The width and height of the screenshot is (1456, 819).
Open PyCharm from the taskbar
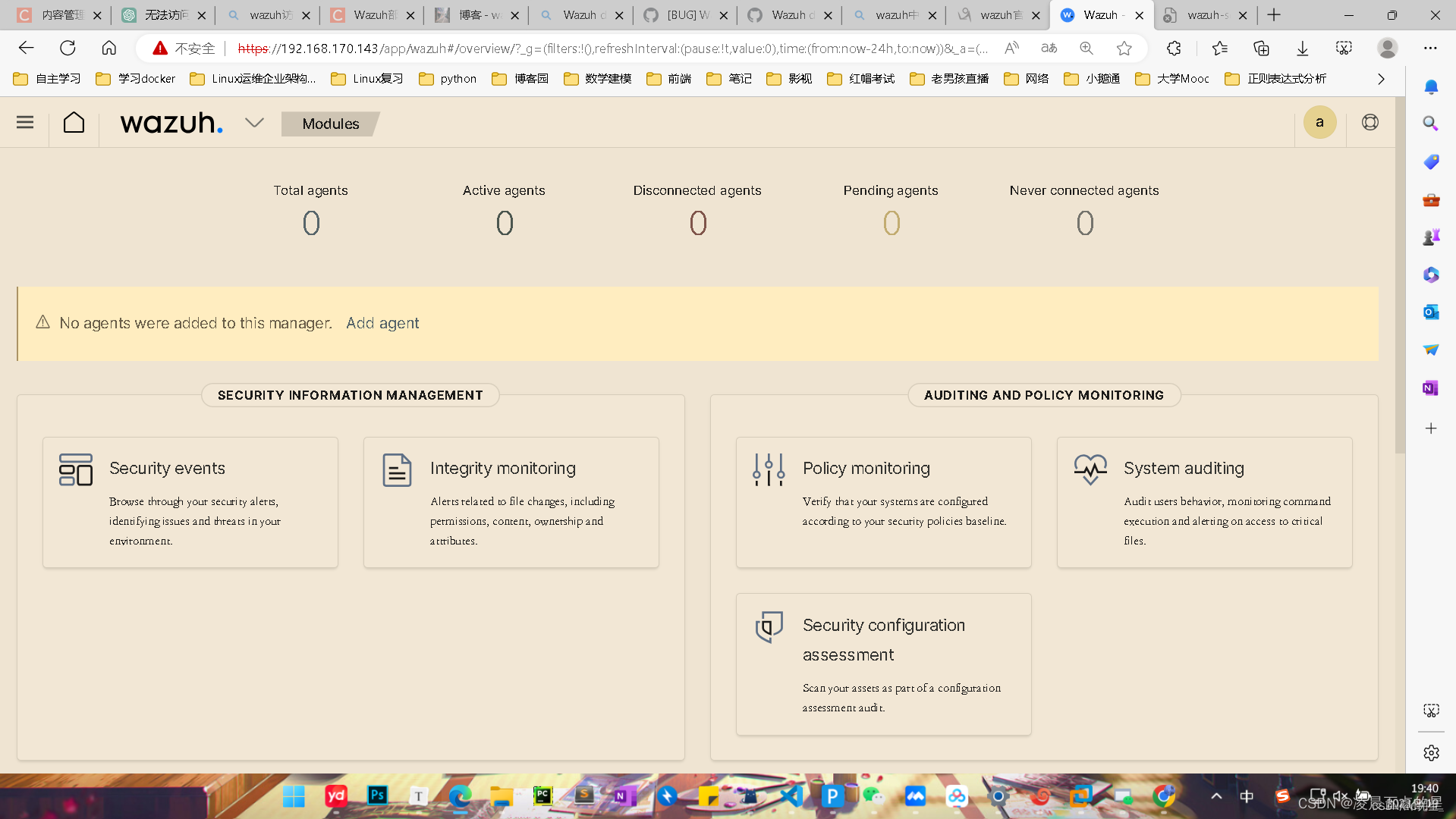(x=543, y=795)
